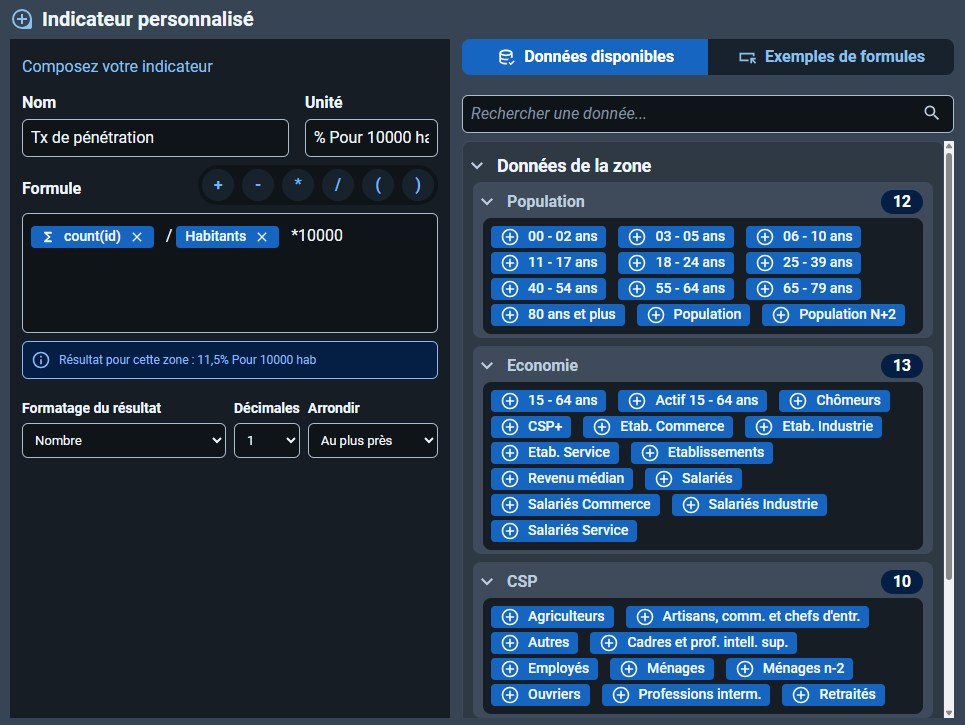Add Population N+2 data chip
This screenshot has height=725, width=965.
click(x=833, y=314)
